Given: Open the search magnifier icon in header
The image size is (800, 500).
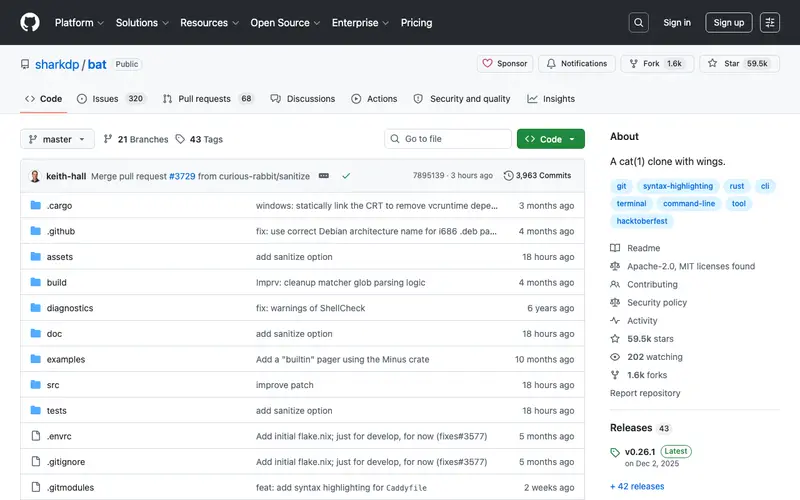Looking at the screenshot, I should coord(638,22).
